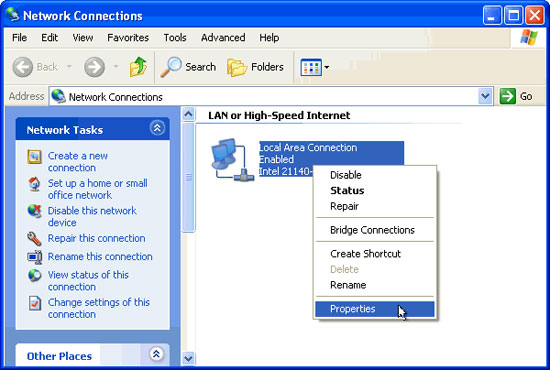Open the Advanced menu
Image resolution: width=550 pixels, height=370 pixels.
(x=223, y=38)
